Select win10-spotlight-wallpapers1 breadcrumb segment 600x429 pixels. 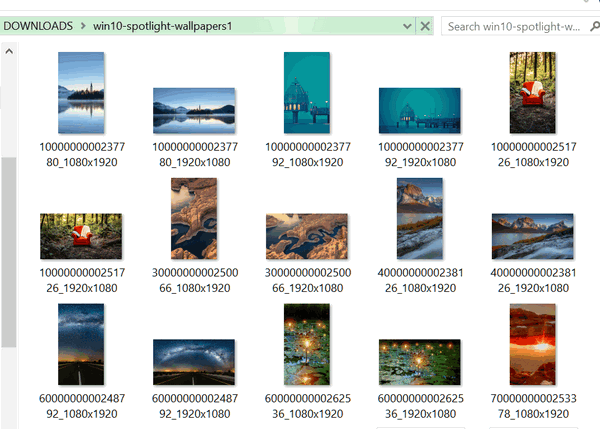click(163, 26)
